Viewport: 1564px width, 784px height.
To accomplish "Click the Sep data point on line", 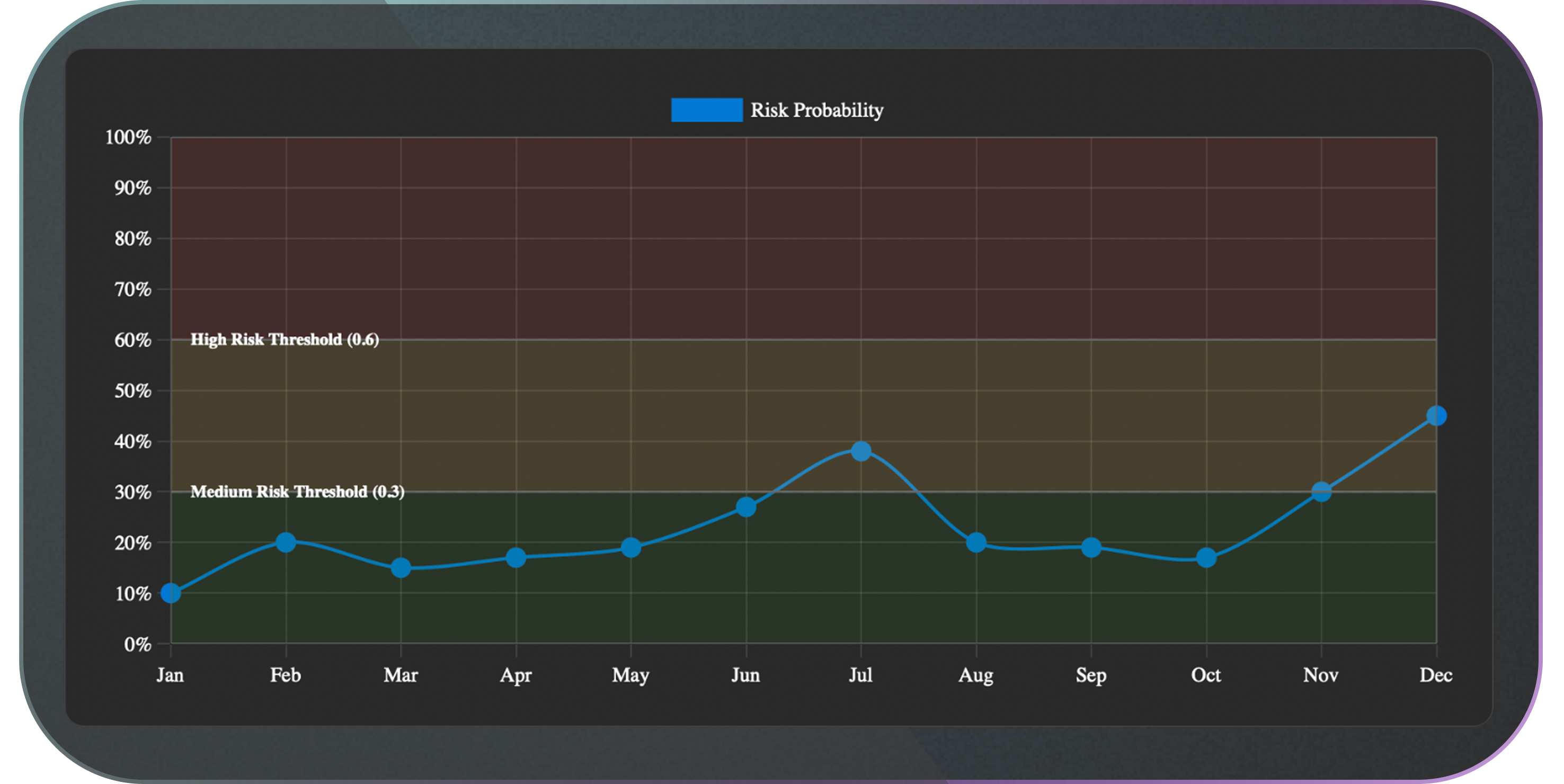I will 1091,547.
